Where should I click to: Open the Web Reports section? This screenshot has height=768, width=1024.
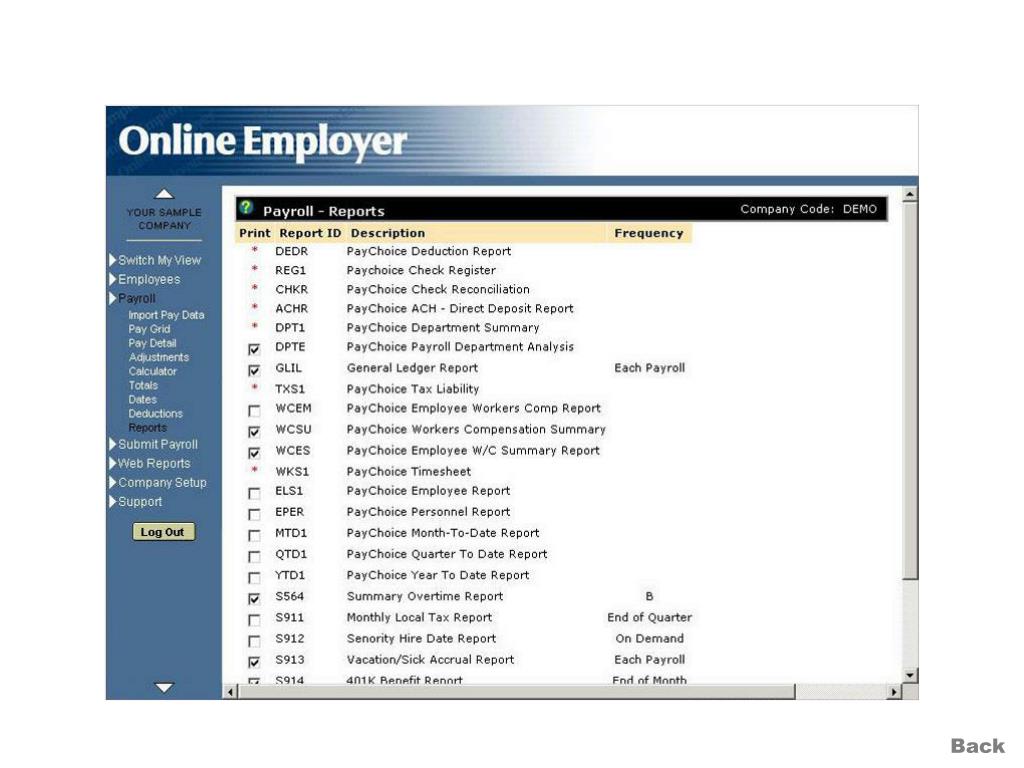(154, 463)
